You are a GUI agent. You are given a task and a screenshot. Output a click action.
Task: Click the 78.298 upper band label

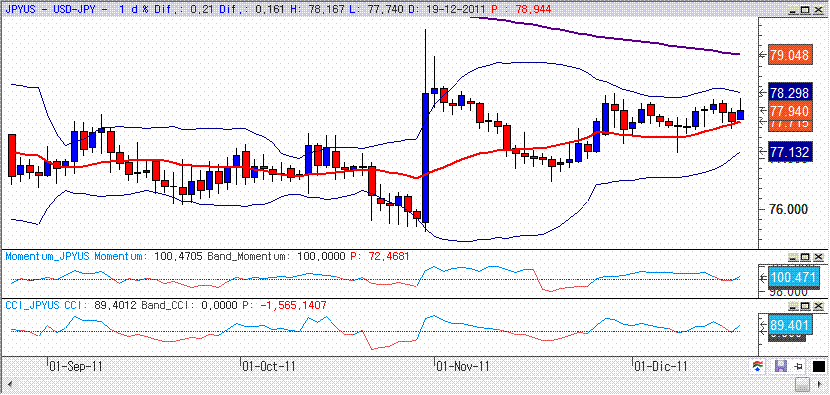(x=789, y=93)
